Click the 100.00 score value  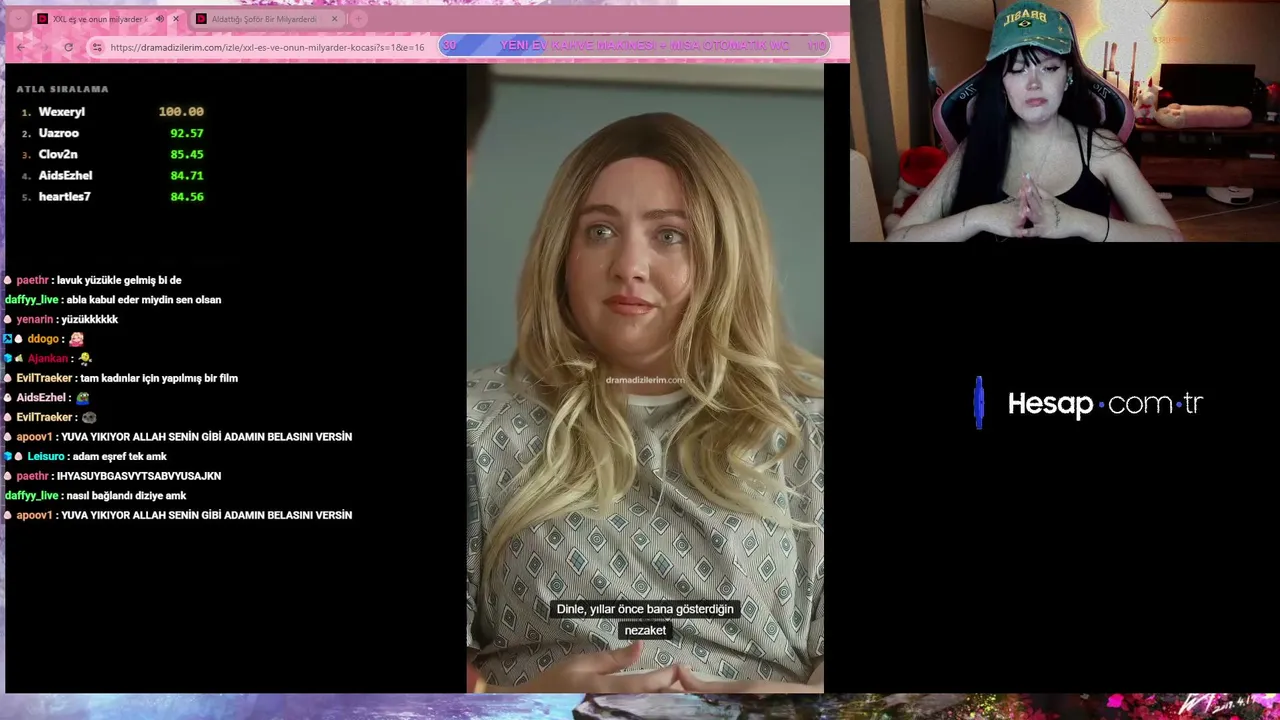[181, 112]
